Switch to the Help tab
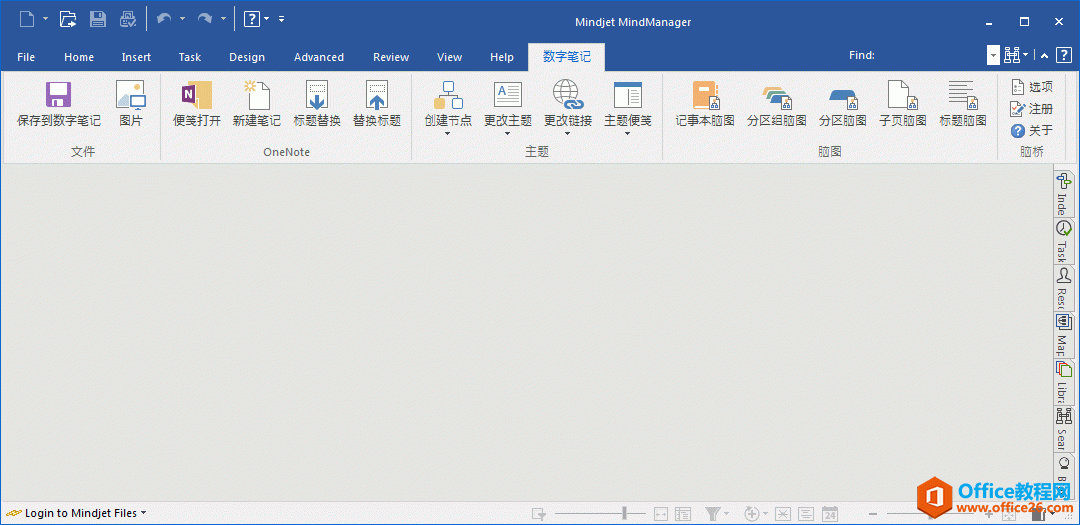 click(502, 57)
